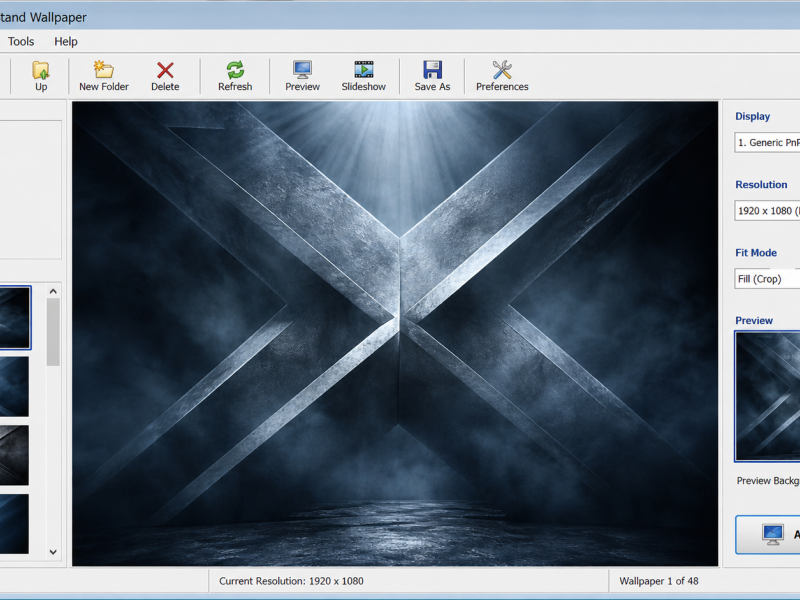Click the thumbnail list scroll down arrow
The width and height of the screenshot is (800, 600).
[x=53, y=552]
